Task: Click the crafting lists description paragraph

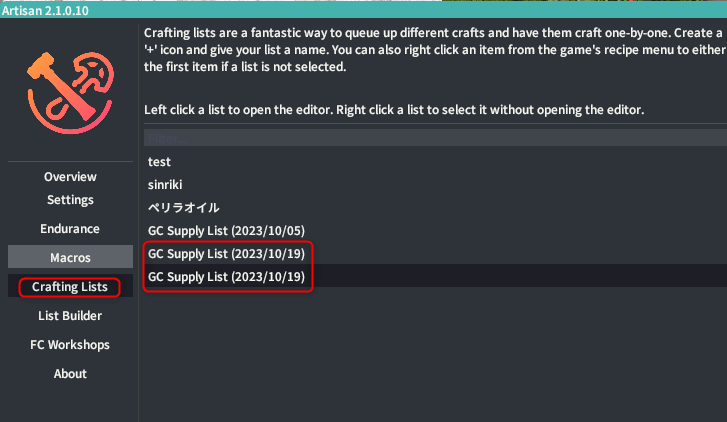Action: 435,50
